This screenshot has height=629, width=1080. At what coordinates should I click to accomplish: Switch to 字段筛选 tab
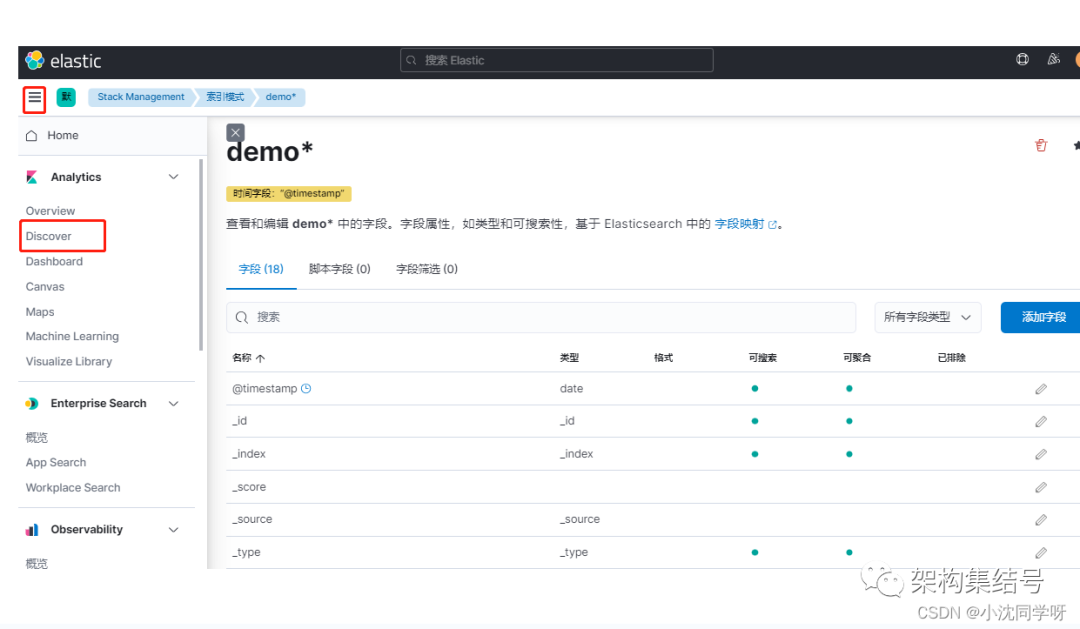point(427,269)
